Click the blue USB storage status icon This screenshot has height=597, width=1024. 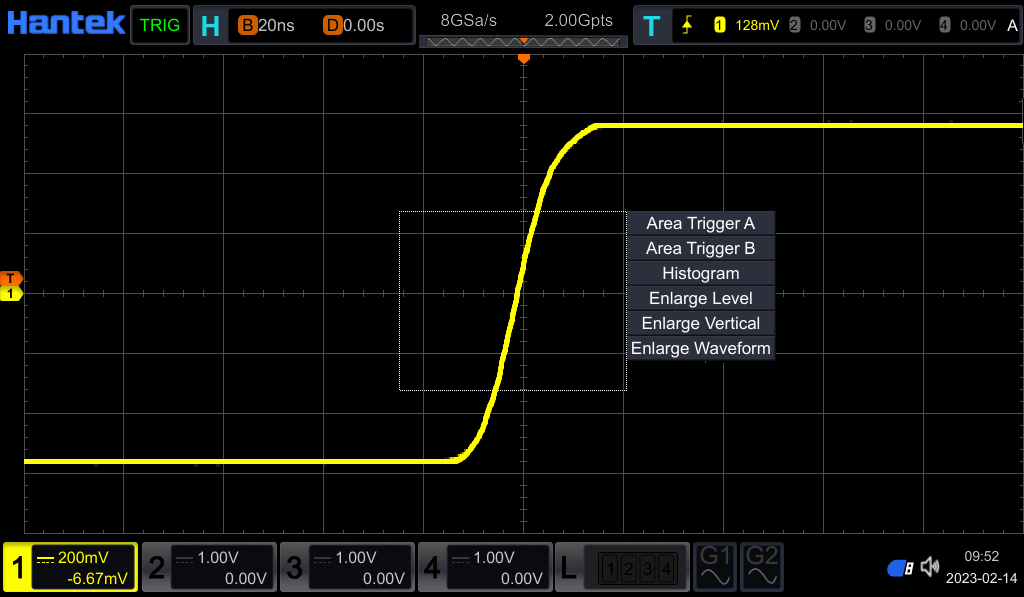(899, 568)
